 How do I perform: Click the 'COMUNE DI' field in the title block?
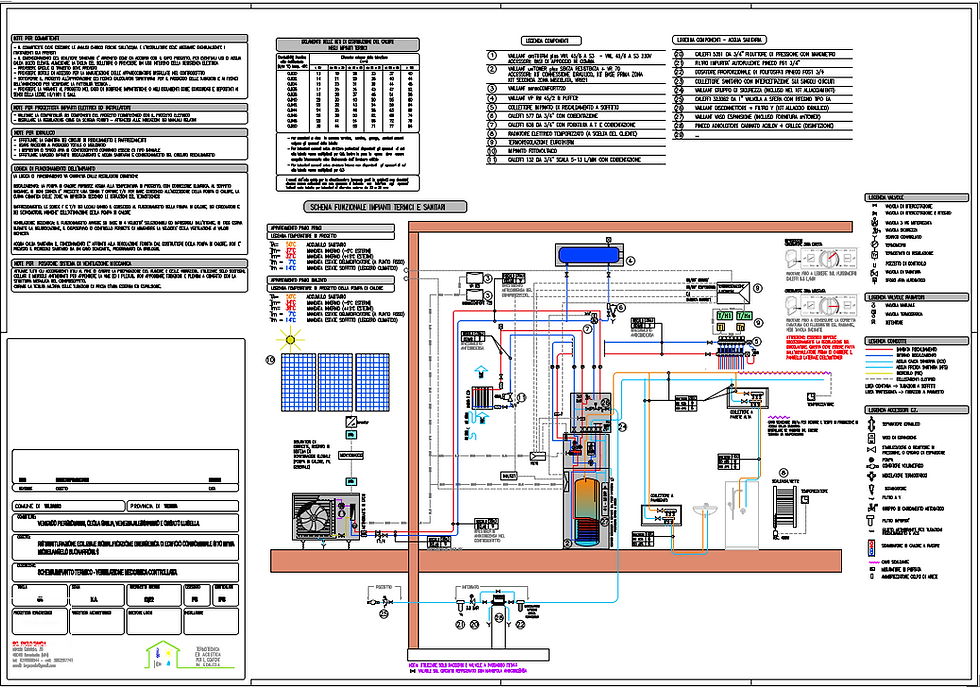pos(68,506)
